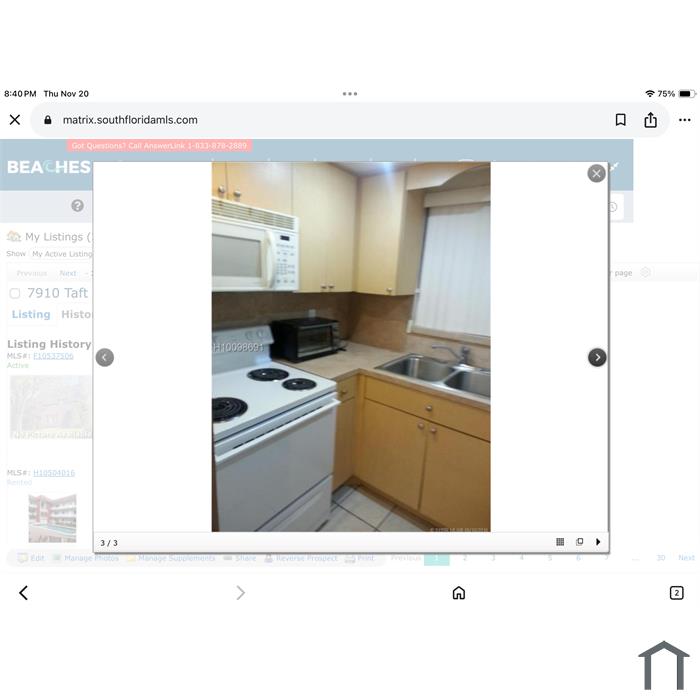
Task: Navigate back in the browser
Action: click(23, 593)
